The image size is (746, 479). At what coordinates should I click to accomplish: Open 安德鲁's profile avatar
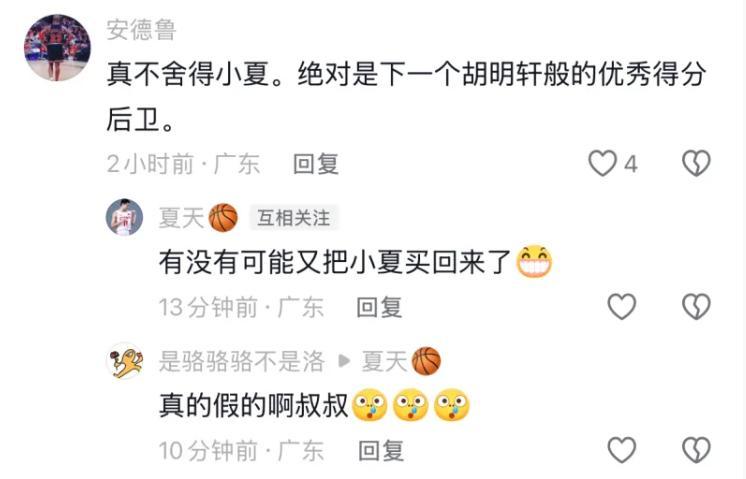click(x=58, y=48)
